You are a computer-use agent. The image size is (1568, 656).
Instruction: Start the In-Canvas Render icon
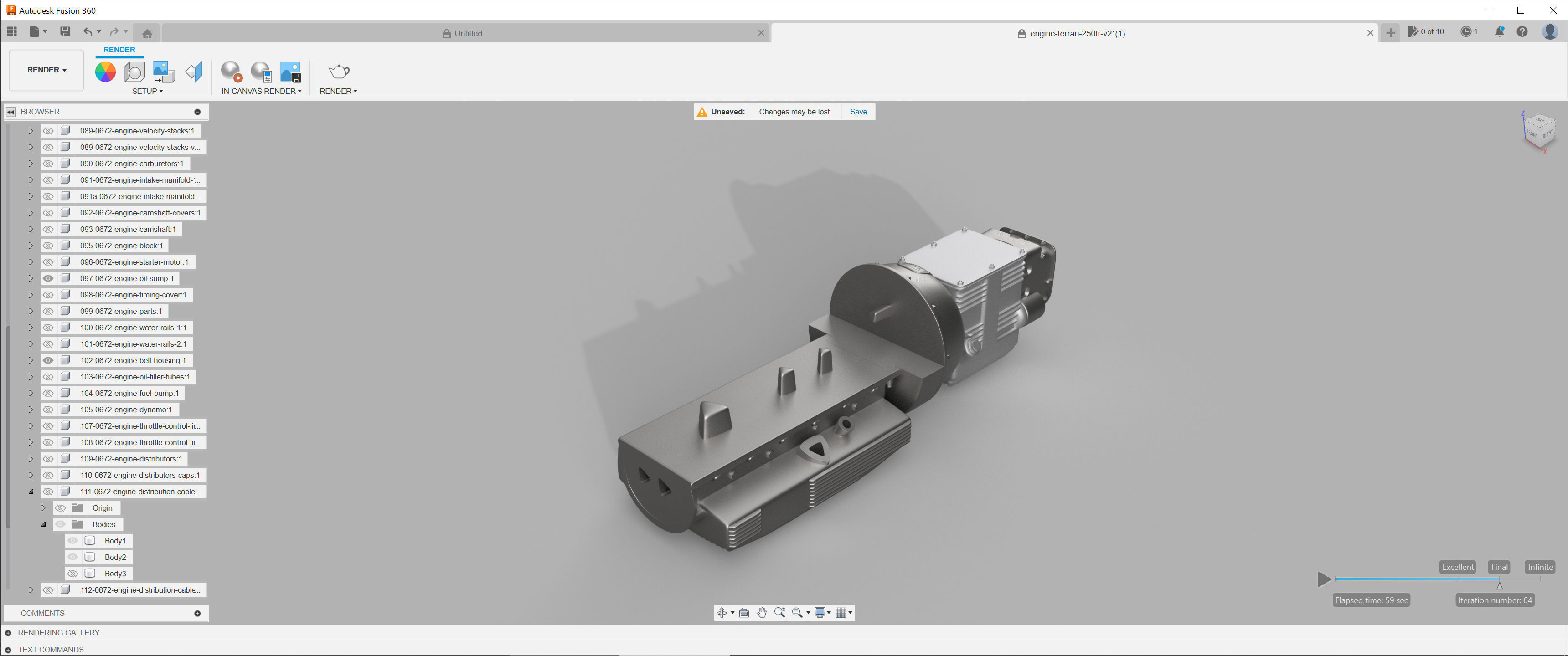[x=231, y=72]
